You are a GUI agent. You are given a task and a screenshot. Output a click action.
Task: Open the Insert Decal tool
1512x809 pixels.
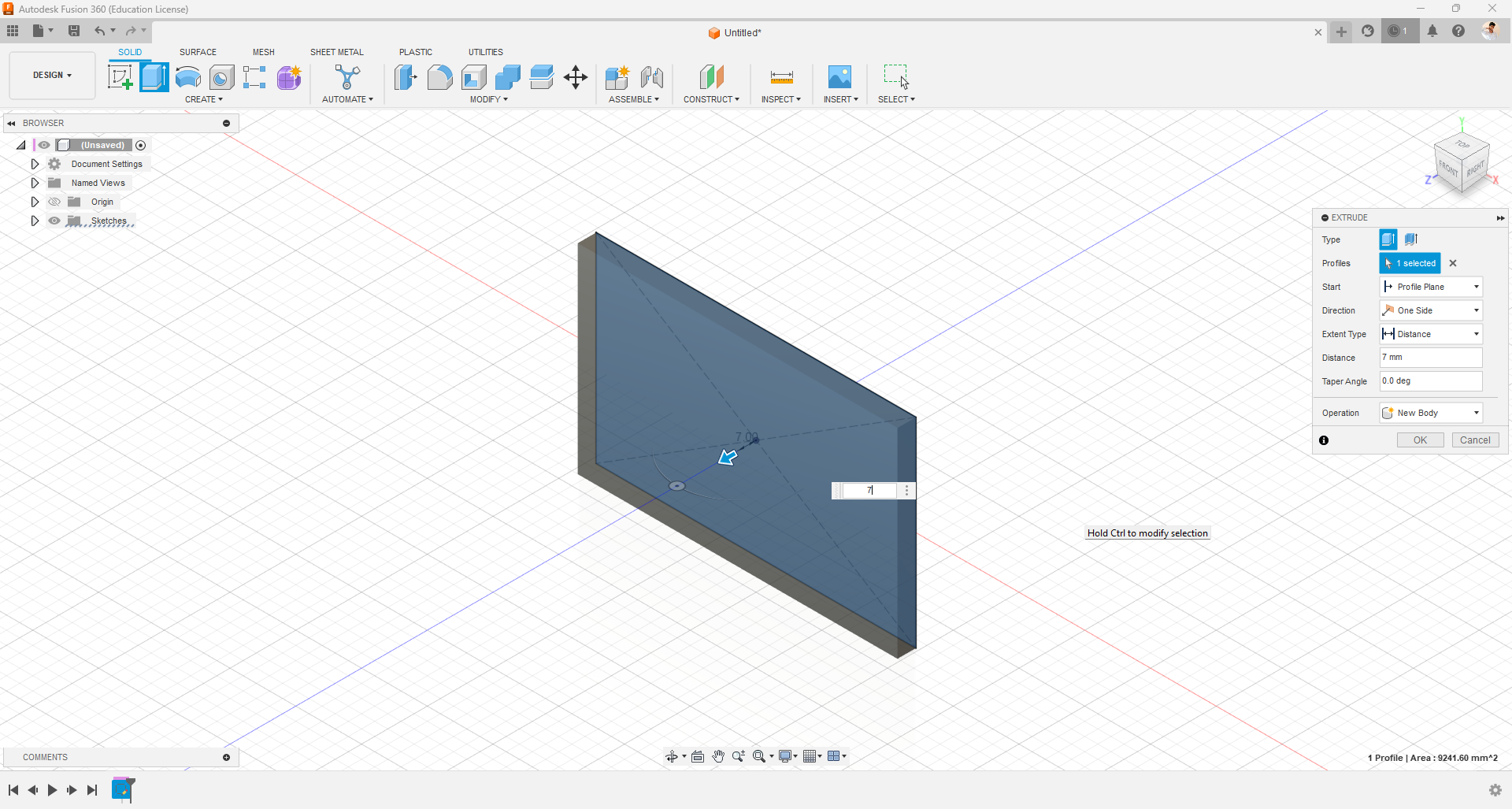pos(839,77)
